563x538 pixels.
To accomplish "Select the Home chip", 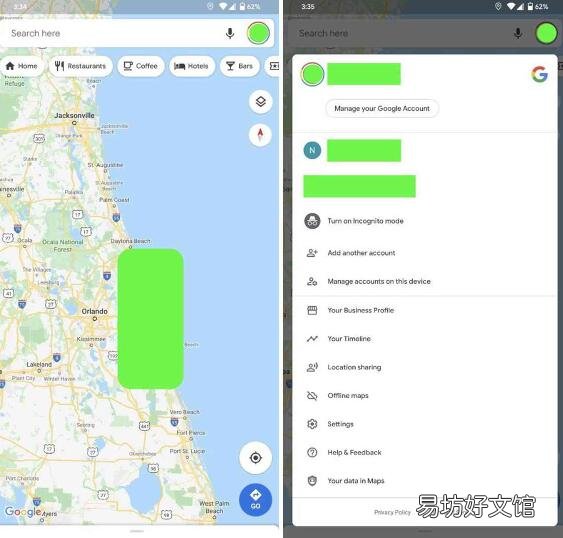I will point(22,66).
